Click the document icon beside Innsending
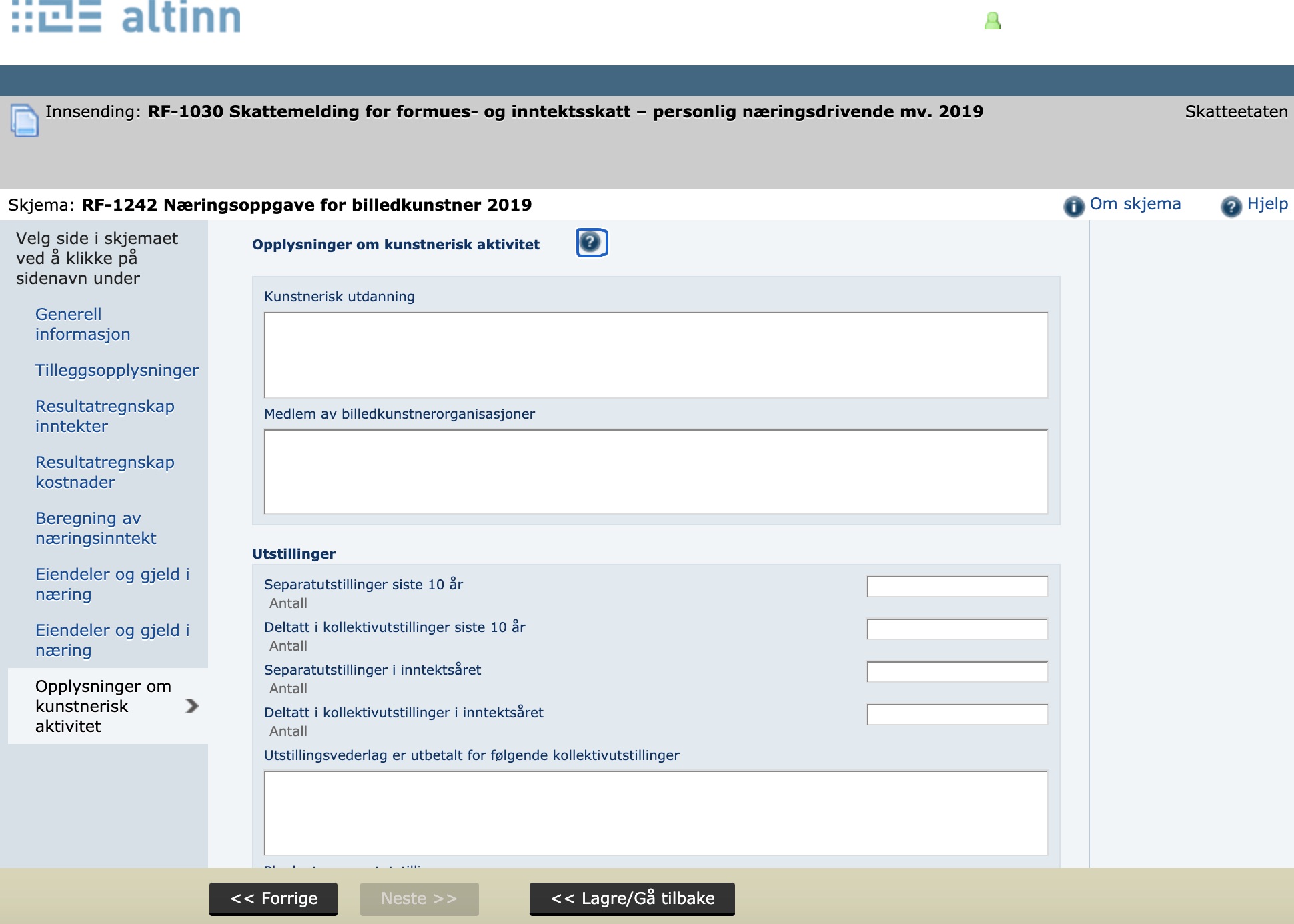1294x924 pixels. [25, 121]
